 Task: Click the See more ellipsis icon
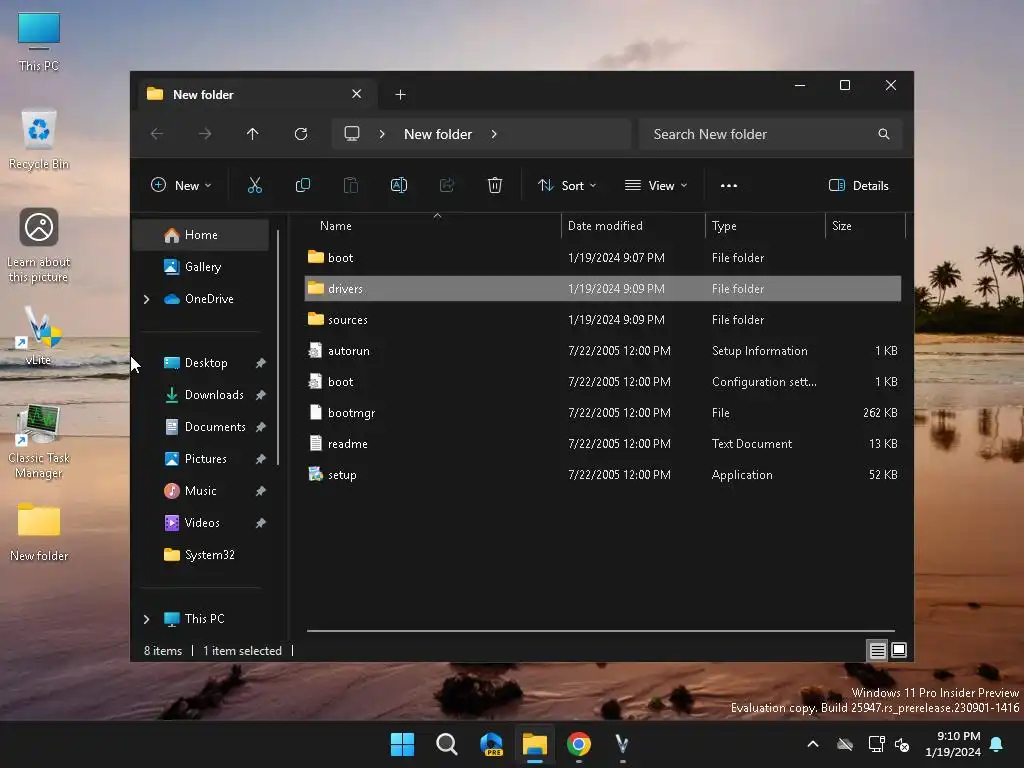coord(729,185)
